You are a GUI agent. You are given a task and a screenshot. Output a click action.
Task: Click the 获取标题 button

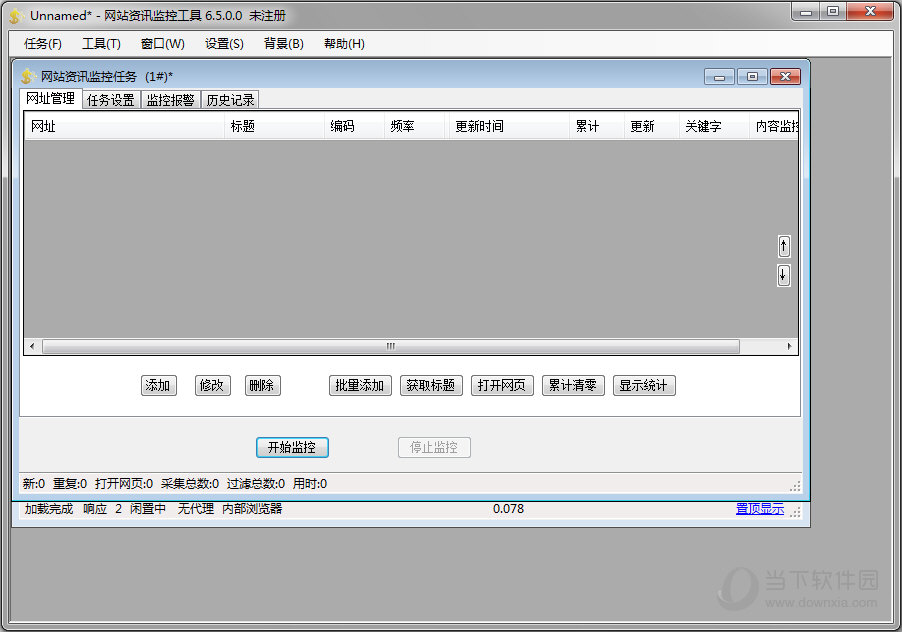point(431,385)
